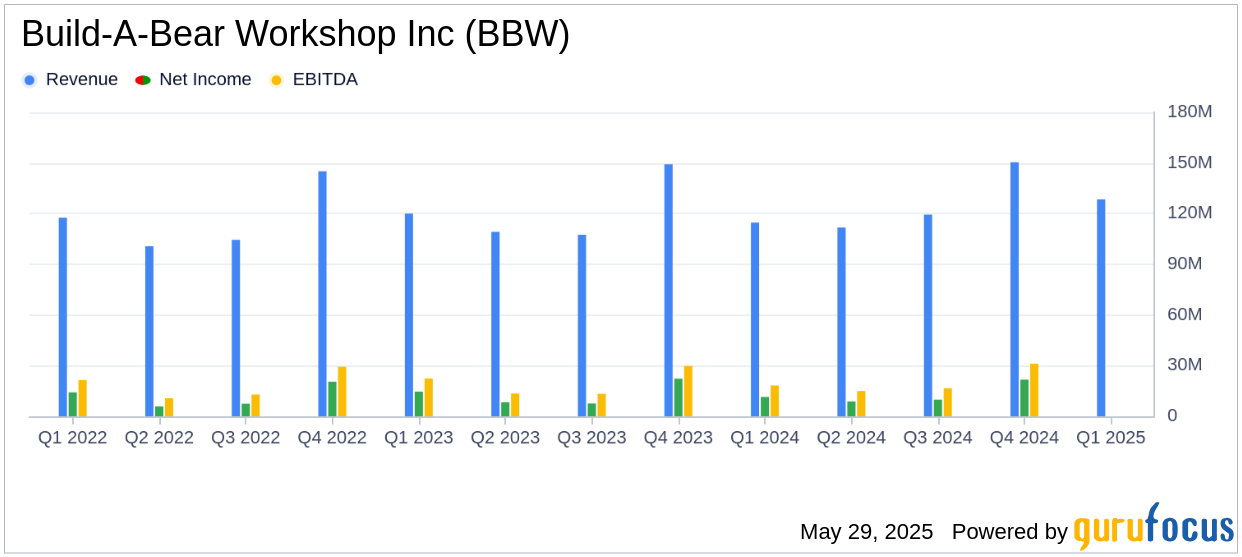Click the Q1 2023 net income bar

pos(419,404)
